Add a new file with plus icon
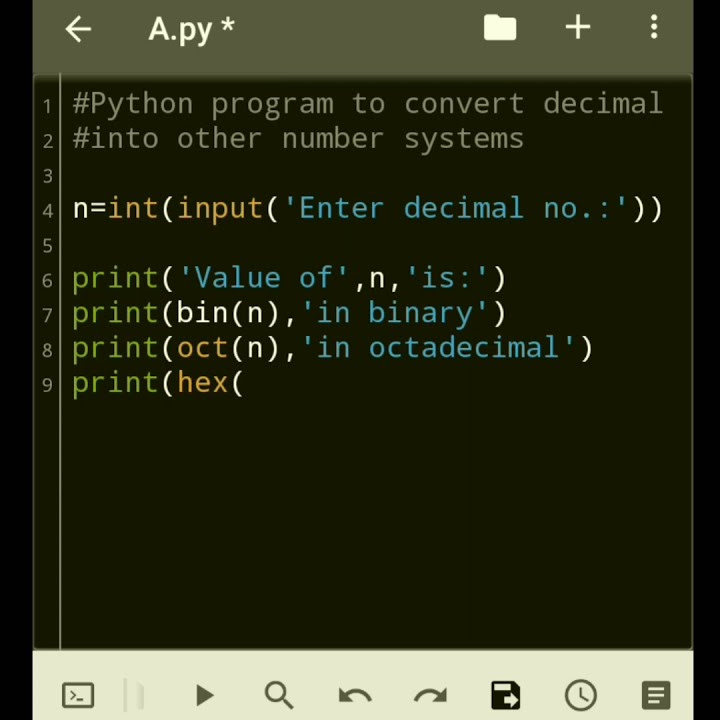 pyautogui.click(x=578, y=28)
